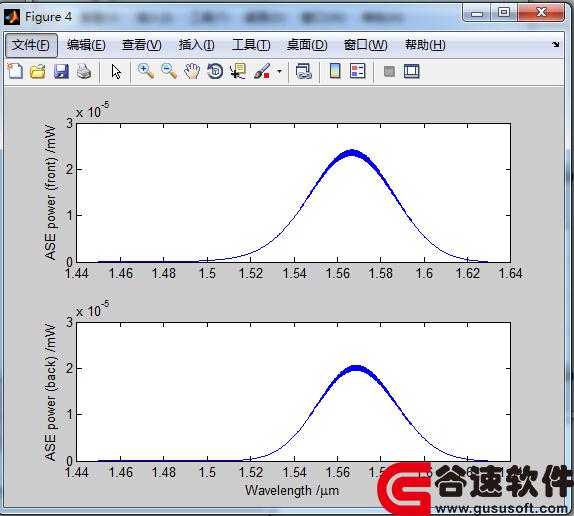Image resolution: width=574 pixels, height=516 pixels.
Task: Click the front ASE curve peak in top plot
Action: pyautogui.click(x=352, y=152)
